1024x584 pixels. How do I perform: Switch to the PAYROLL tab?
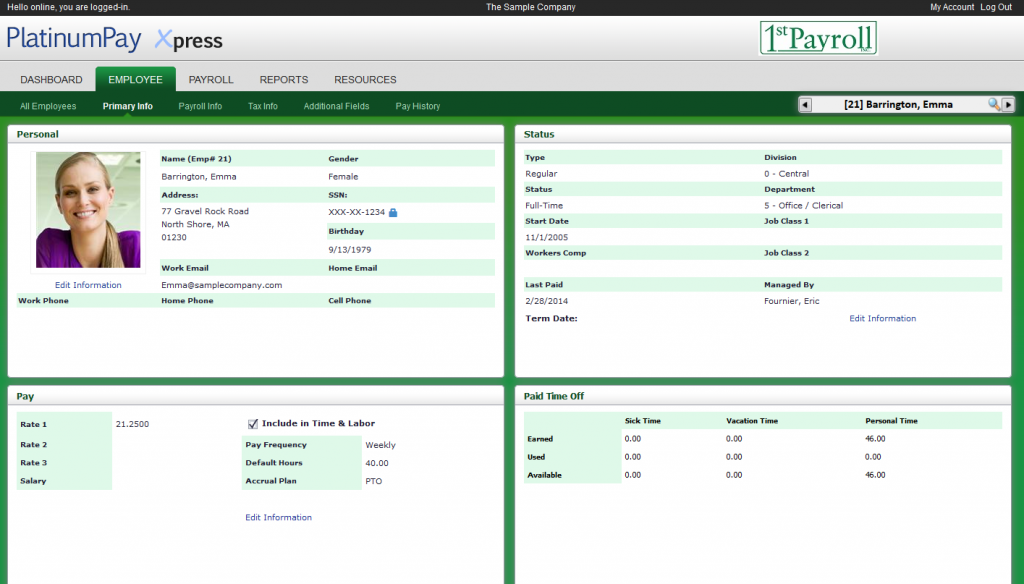[211, 80]
